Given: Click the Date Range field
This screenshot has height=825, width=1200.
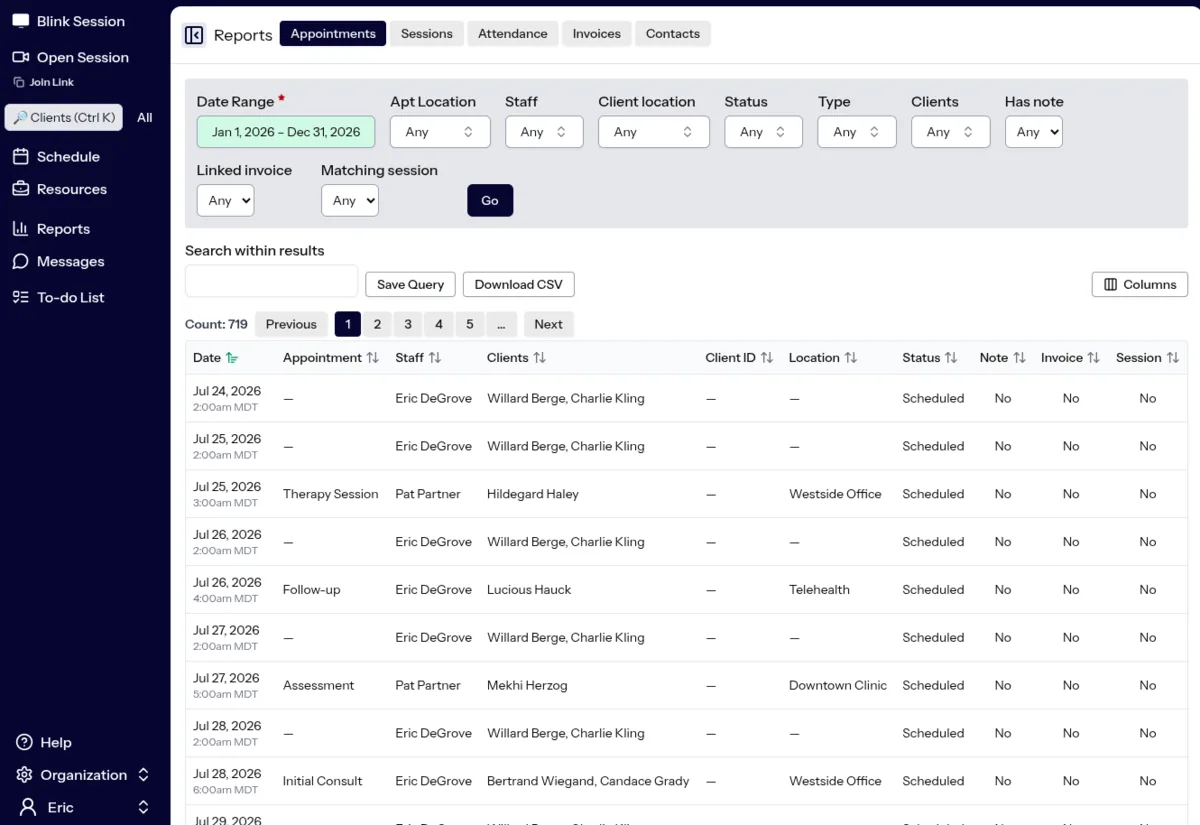Looking at the screenshot, I should (286, 132).
